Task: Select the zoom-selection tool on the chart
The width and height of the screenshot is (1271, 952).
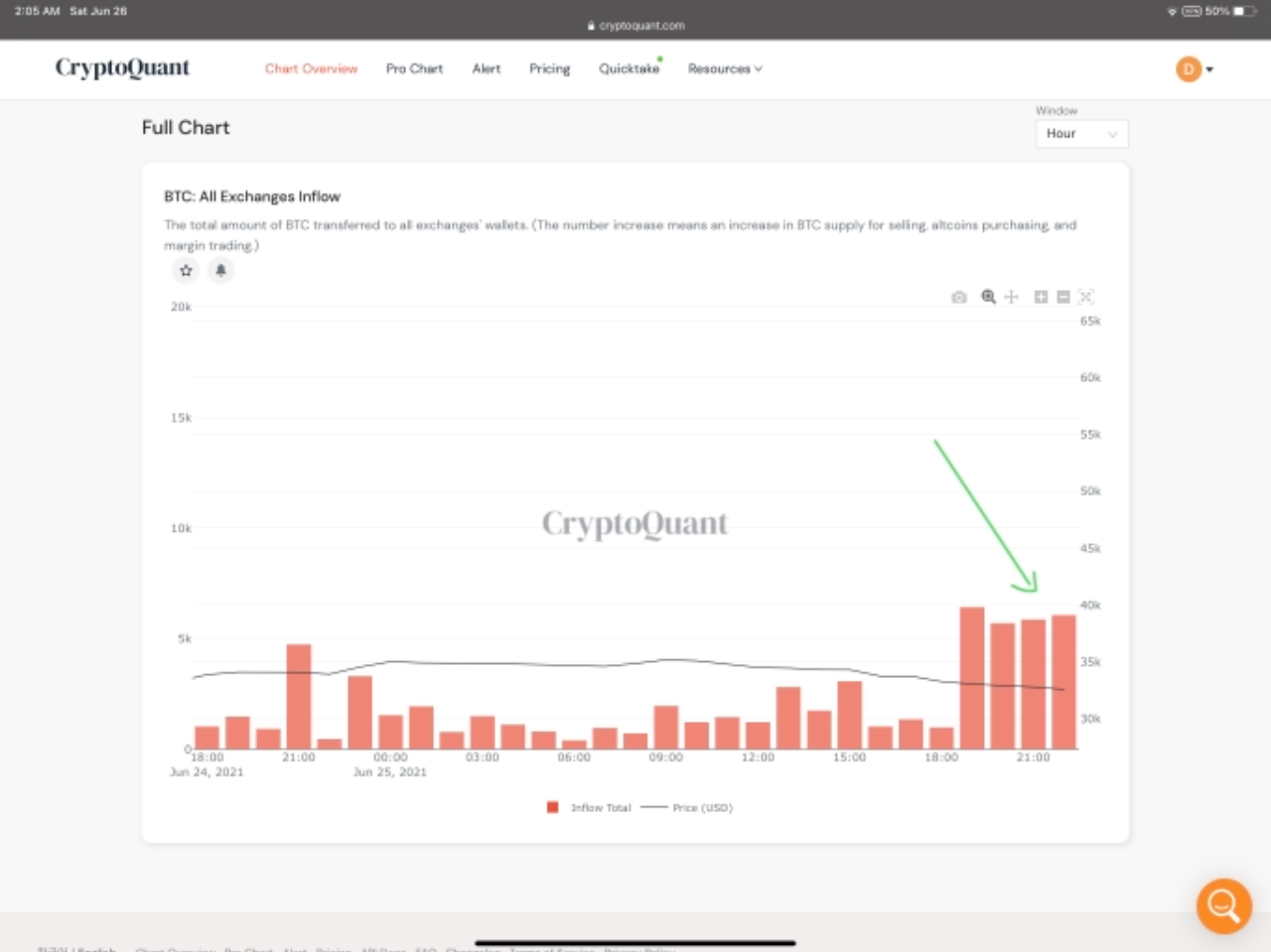Action: click(x=988, y=297)
